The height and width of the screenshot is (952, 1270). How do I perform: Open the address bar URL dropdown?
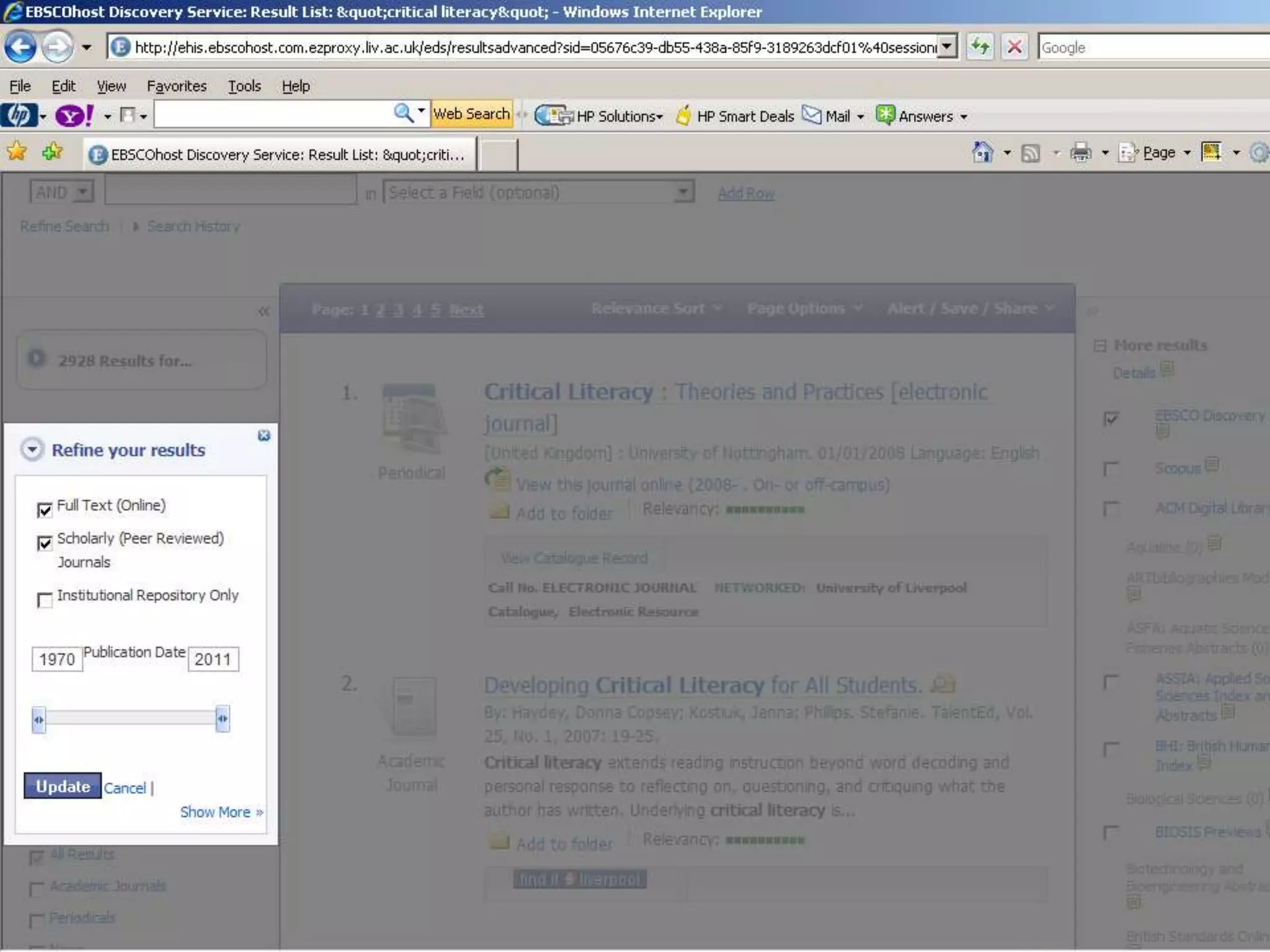(946, 47)
